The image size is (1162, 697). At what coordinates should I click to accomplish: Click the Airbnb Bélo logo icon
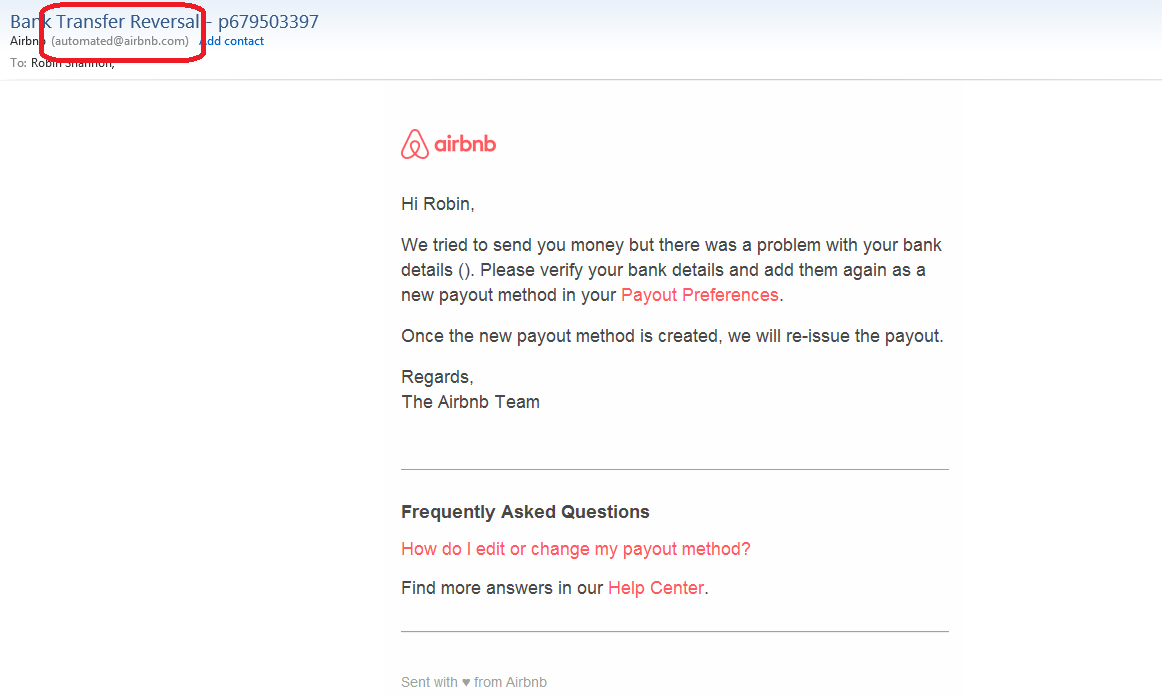415,145
